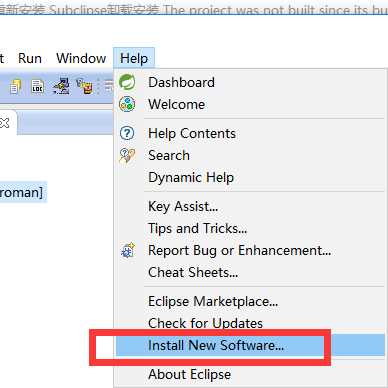Open Tips and Tricks...
388x388 pixels.
coord(250,228)
